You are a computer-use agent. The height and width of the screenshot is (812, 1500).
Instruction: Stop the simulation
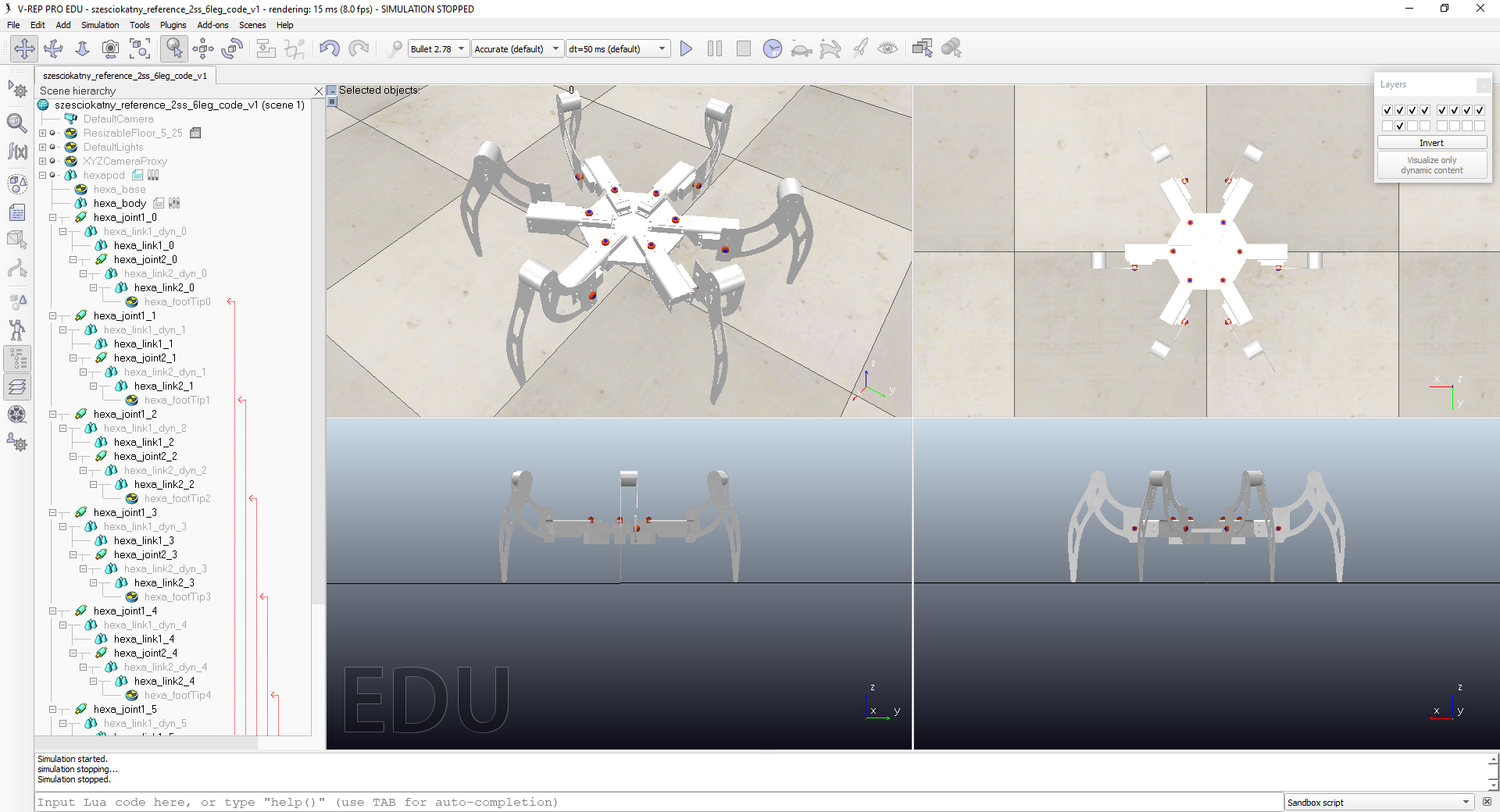click(x=744, y=48)
